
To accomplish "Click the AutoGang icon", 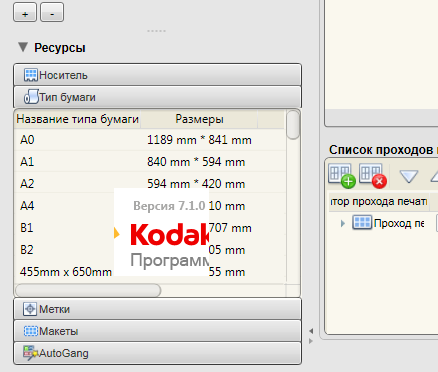I will 30,353.
